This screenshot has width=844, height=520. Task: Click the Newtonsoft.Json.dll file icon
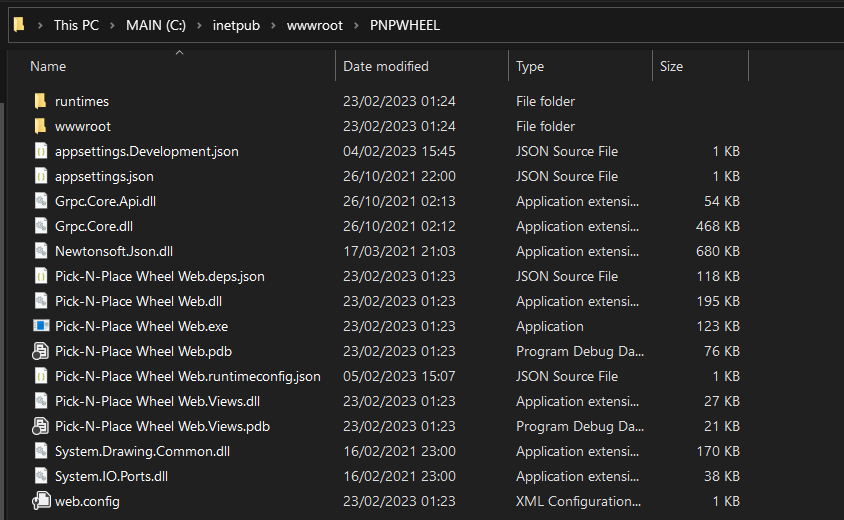point(41,251)
